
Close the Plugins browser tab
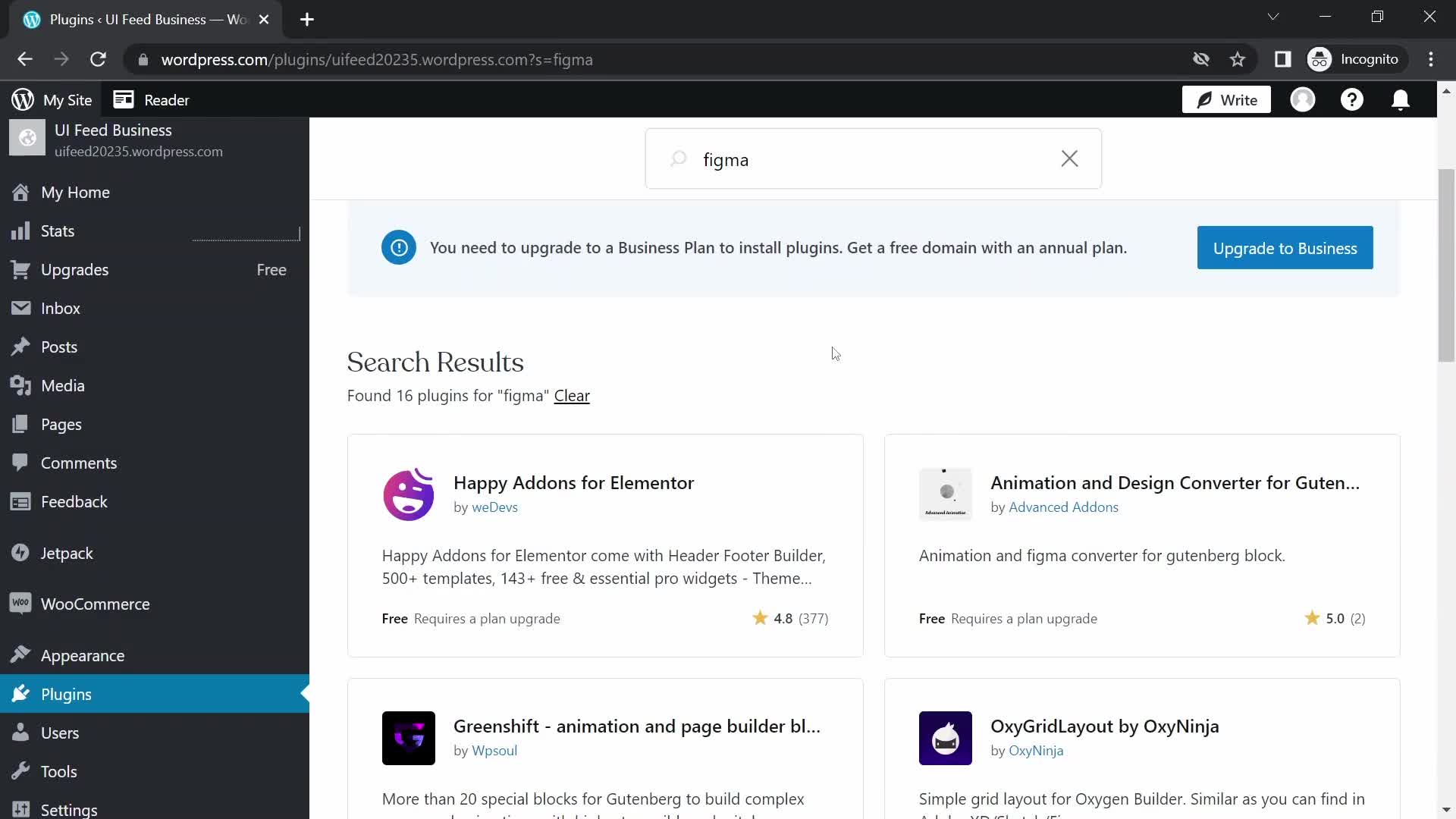[264, 20]
